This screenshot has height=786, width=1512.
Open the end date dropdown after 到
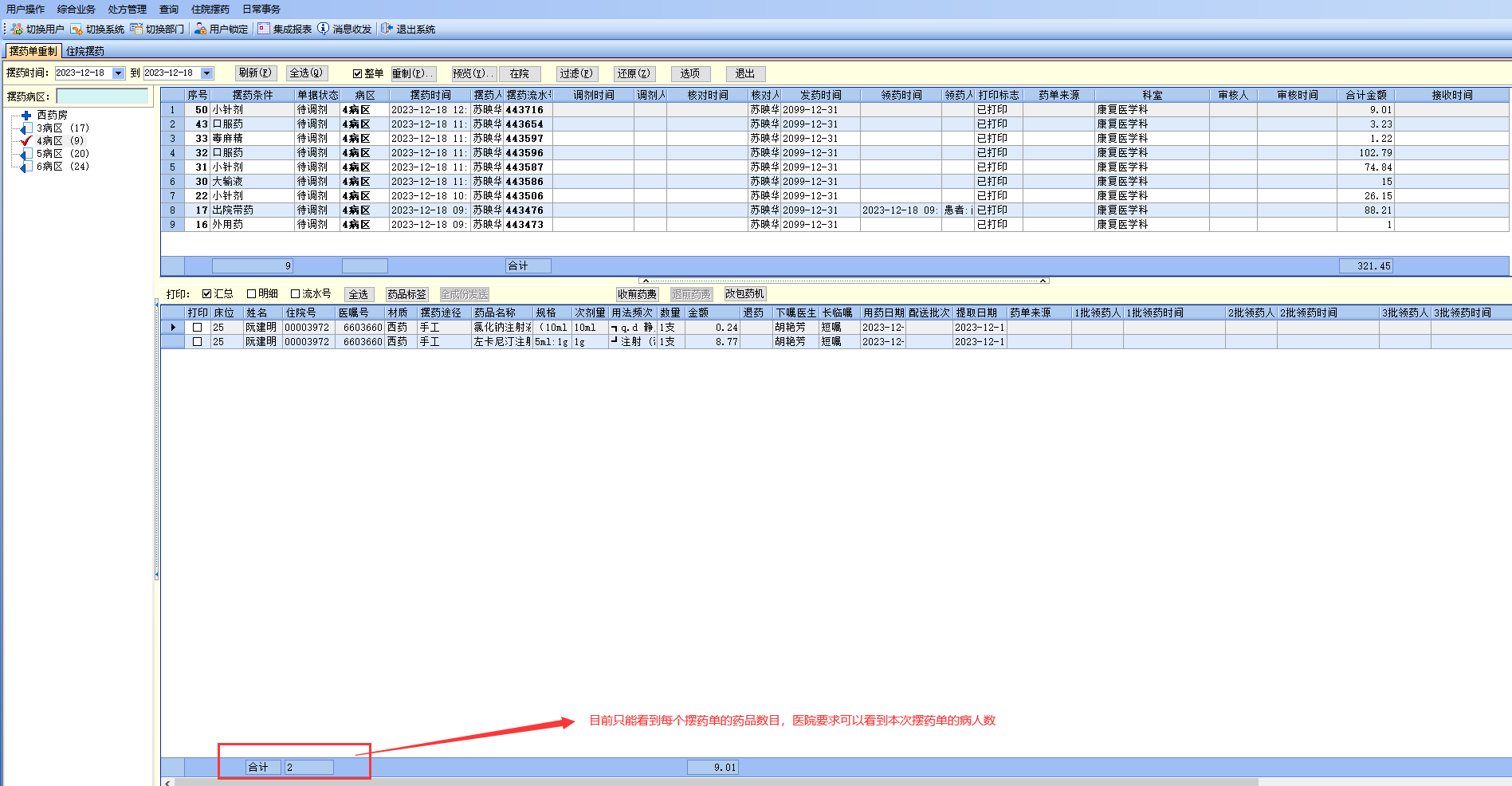click(207, 73)
